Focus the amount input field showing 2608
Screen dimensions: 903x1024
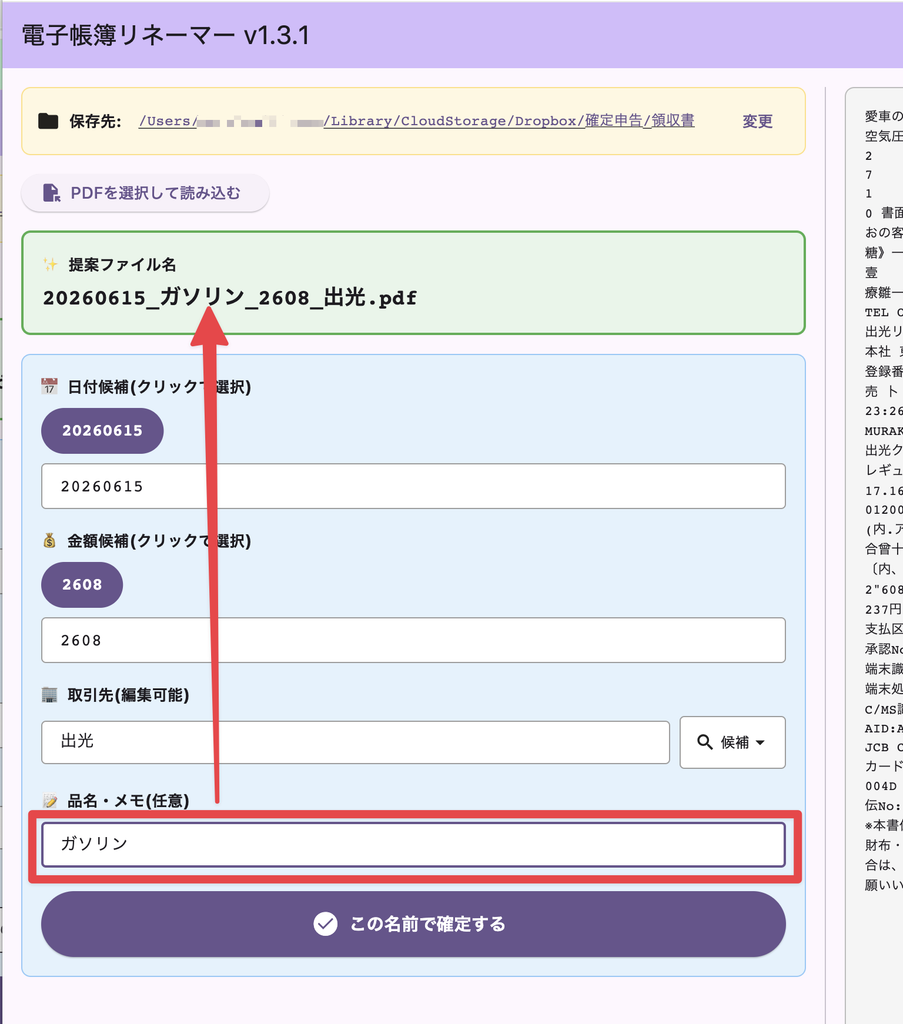(x=413, y=640)
